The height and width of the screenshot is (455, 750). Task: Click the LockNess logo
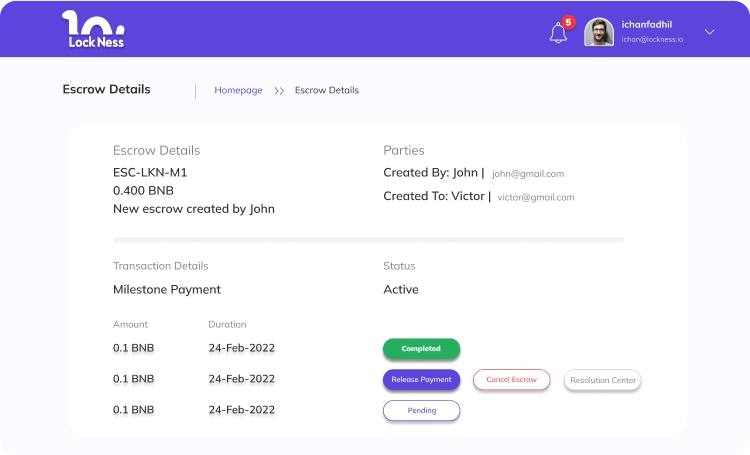(x=92, y=29)
